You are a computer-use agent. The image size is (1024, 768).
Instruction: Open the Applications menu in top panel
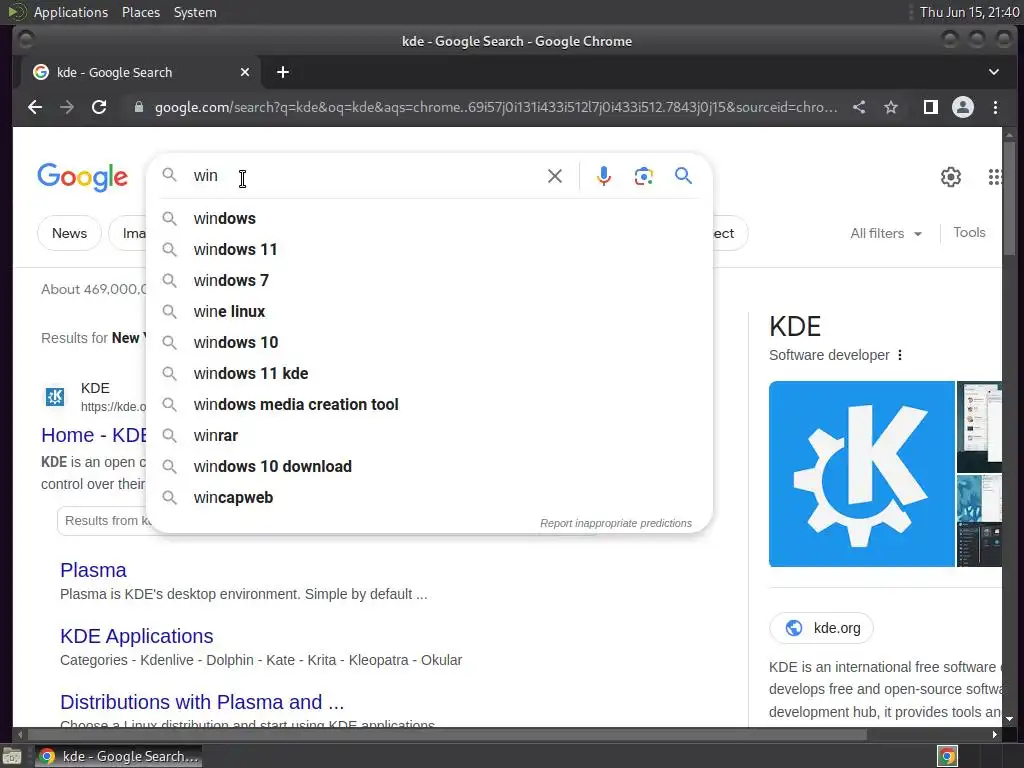[x=71, y=12]
